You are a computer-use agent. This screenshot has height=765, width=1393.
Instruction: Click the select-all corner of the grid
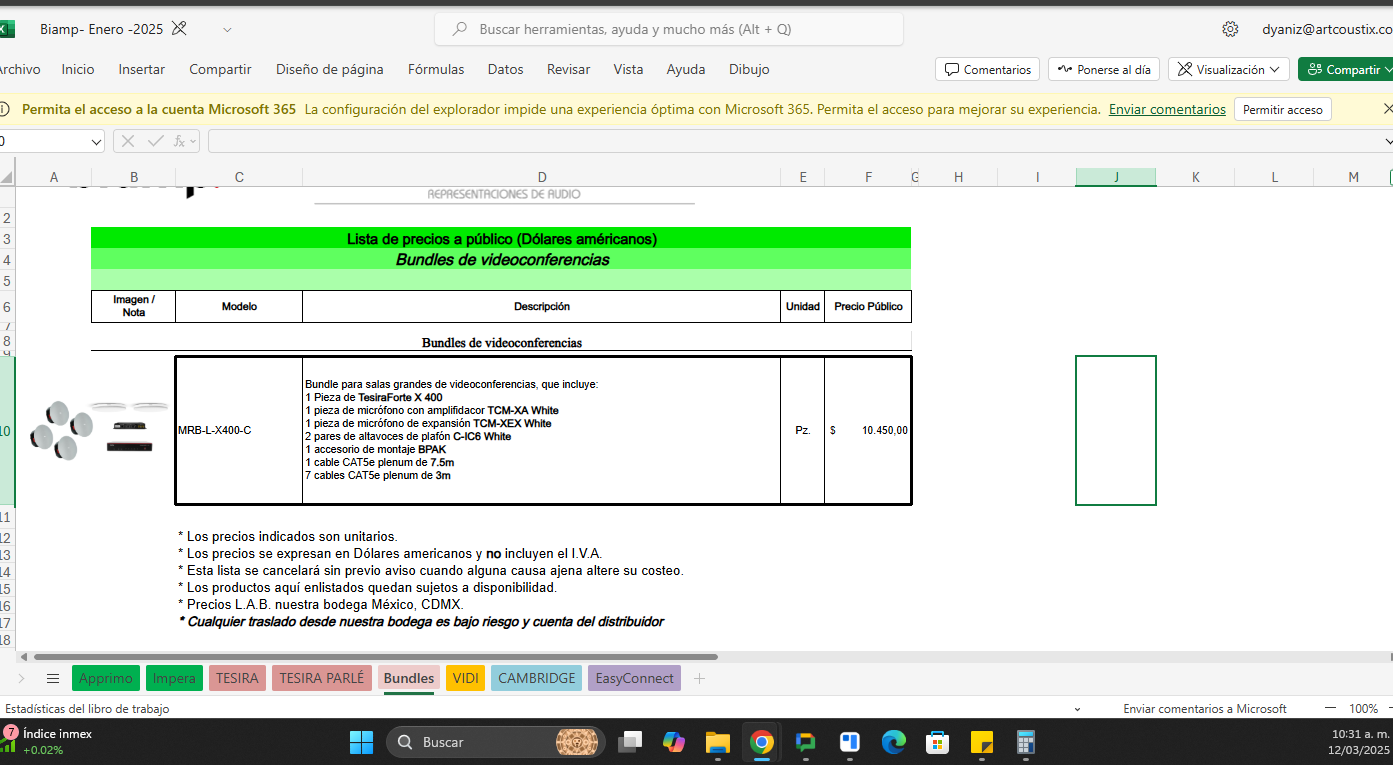7,177
